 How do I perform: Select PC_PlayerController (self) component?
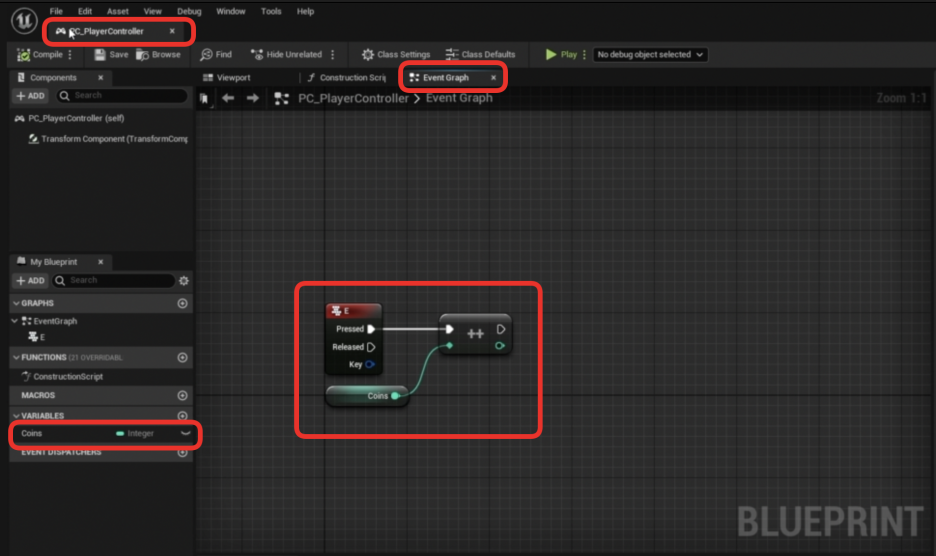pos(70,118)
